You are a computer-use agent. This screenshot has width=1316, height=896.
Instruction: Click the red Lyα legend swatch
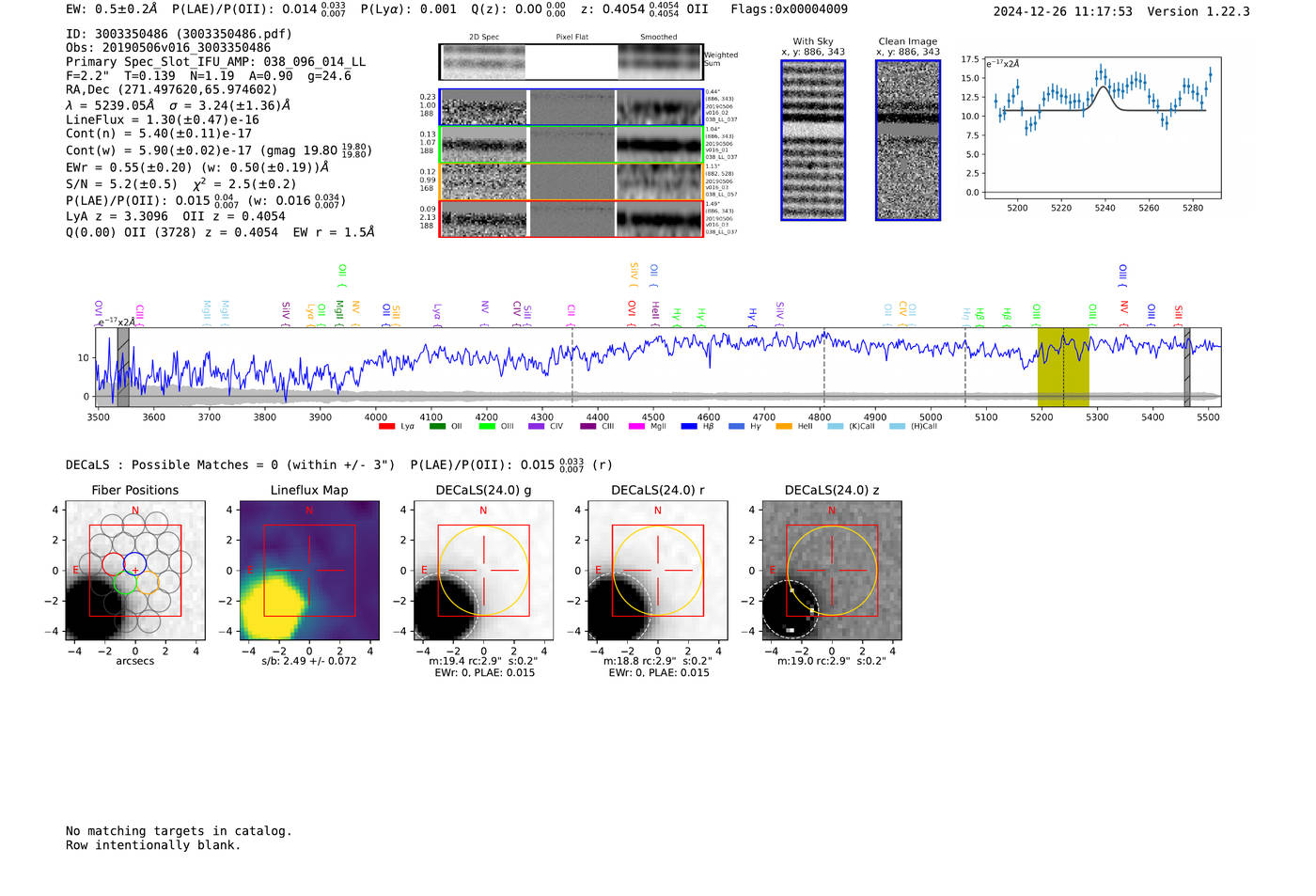point(386,427)
